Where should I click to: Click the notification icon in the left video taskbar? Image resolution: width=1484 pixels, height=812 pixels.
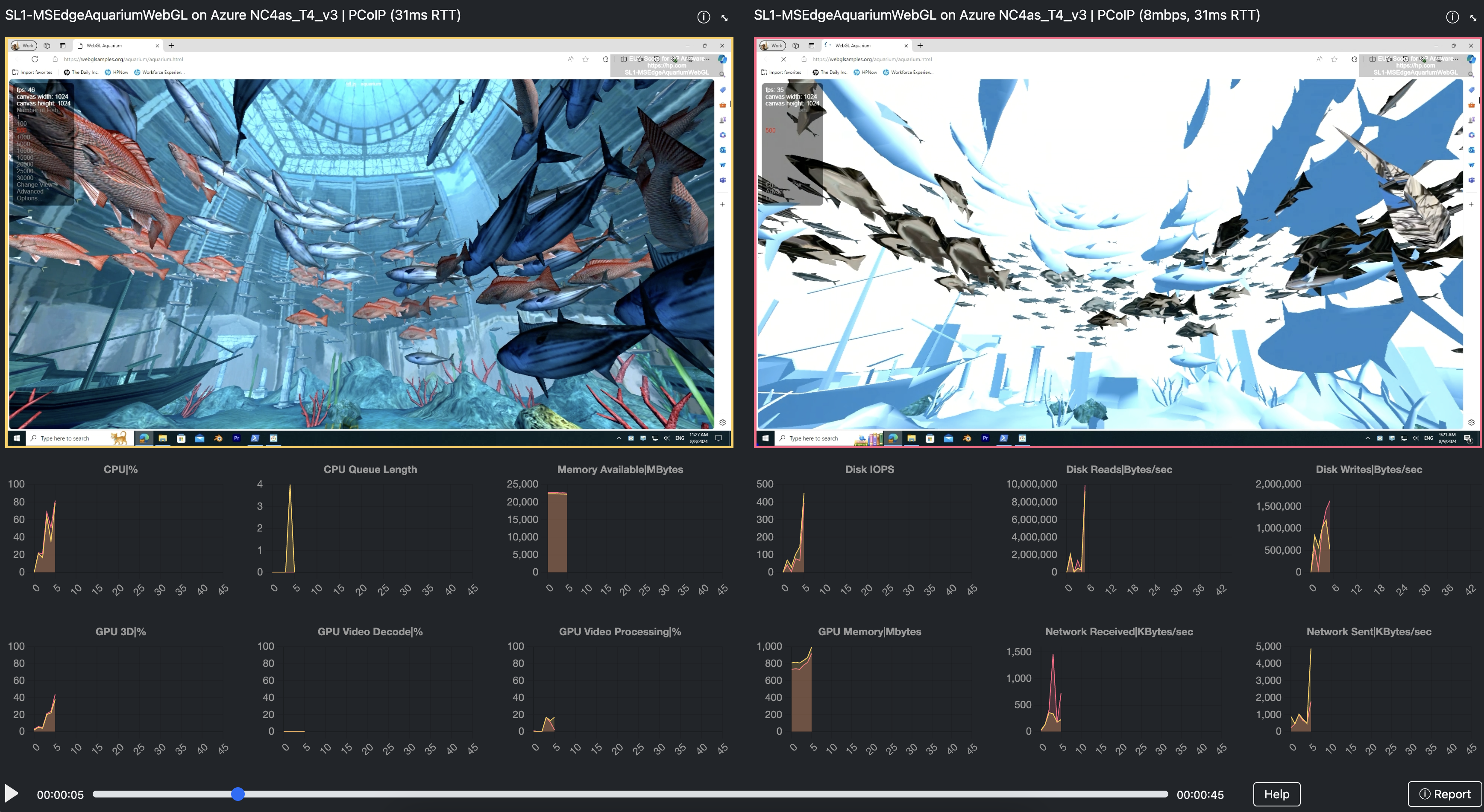[x=719, y=438]
